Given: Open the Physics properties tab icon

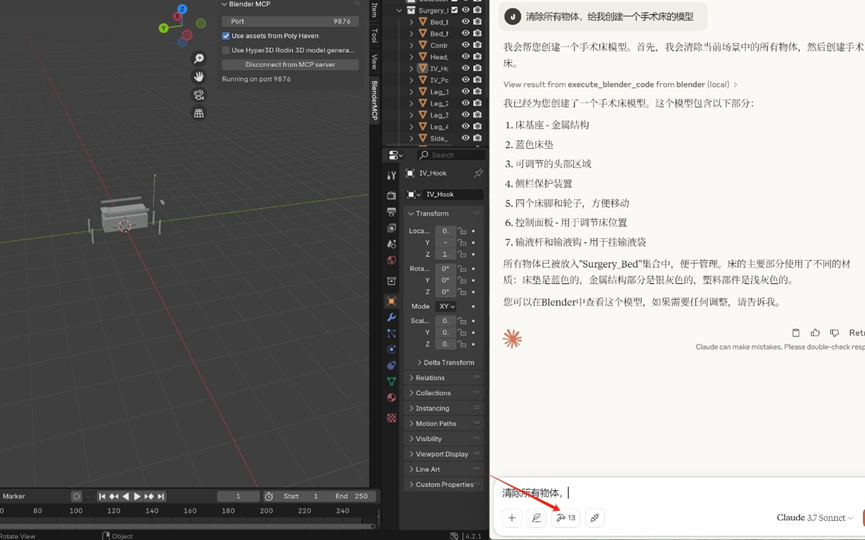Looking at the screenshot, I should click(x=391, y=349).
